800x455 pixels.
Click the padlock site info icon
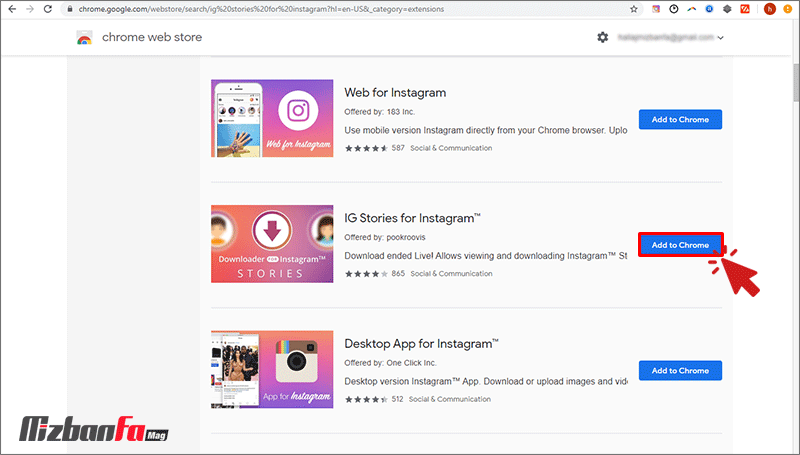pyautogui.click(x=71, y=9)
